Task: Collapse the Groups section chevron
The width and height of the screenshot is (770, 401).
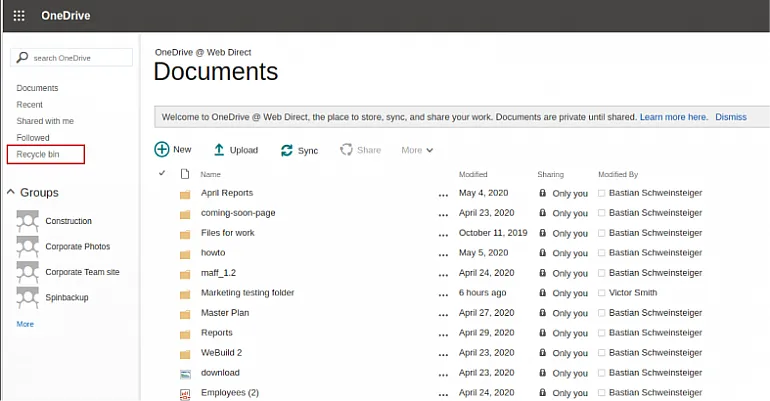Action: [11, 192]
